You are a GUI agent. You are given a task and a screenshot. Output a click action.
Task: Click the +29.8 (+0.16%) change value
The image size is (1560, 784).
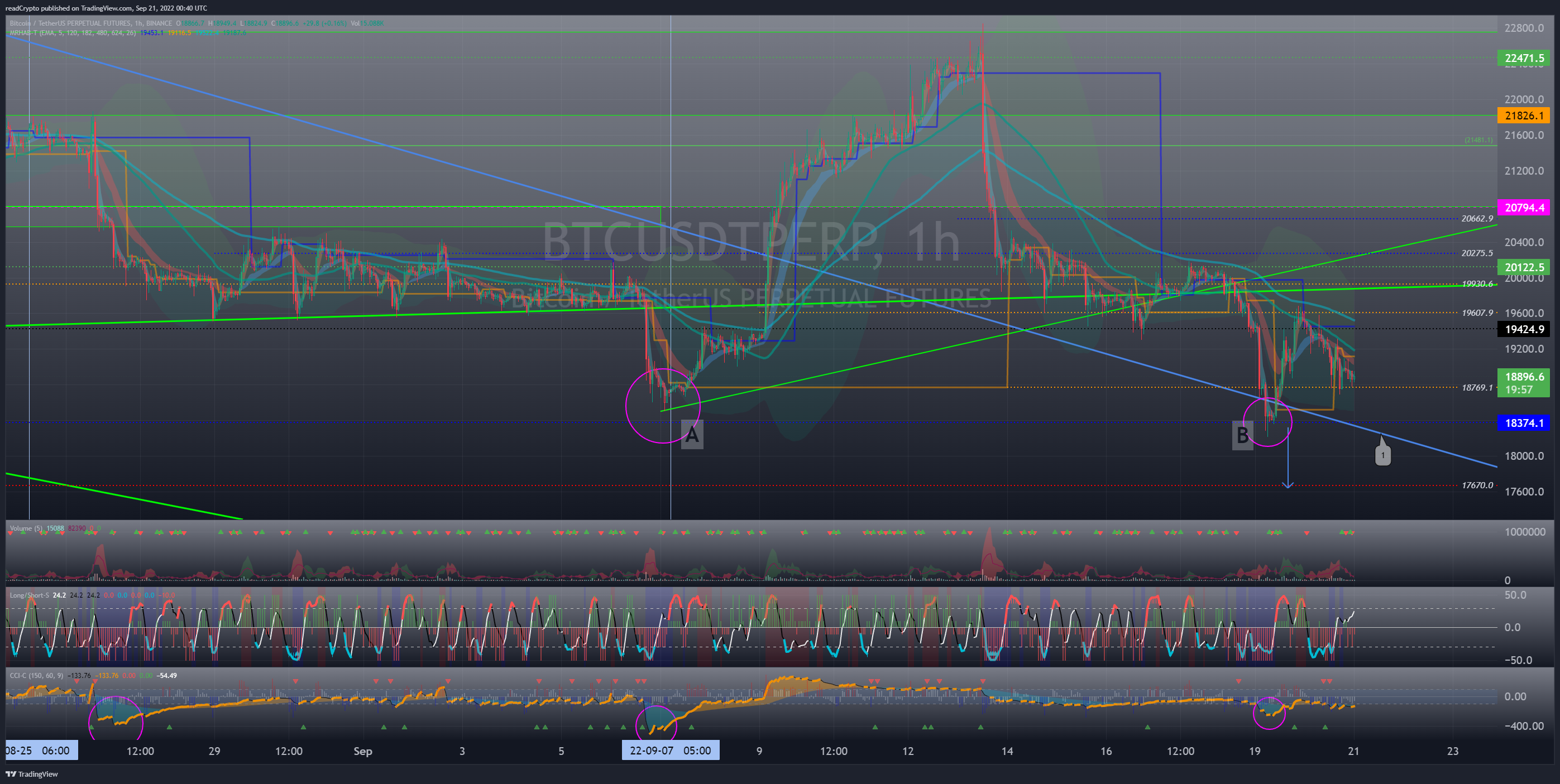coord(324,23)
